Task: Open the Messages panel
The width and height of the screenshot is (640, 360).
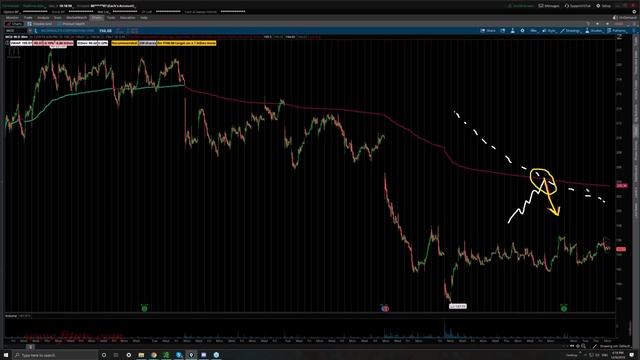Action: (549, 6)
